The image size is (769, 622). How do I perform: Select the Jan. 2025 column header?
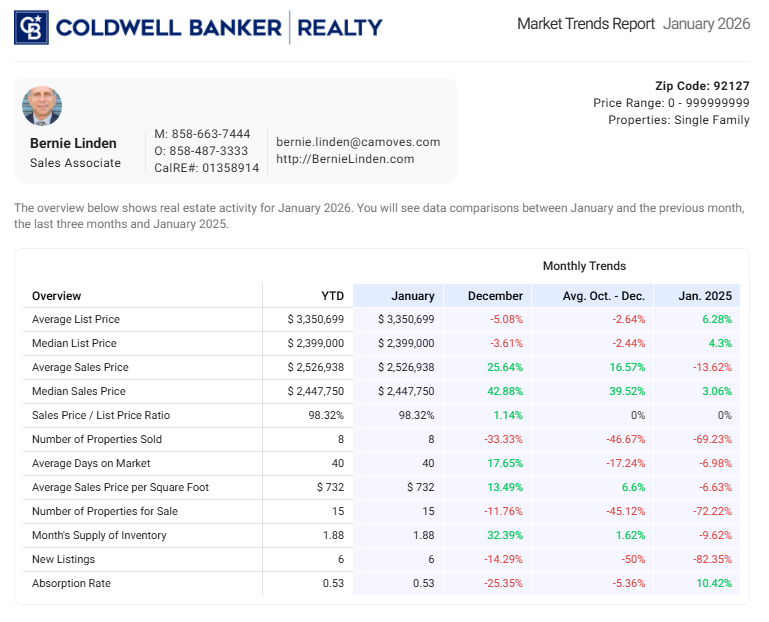coord(705,296)
